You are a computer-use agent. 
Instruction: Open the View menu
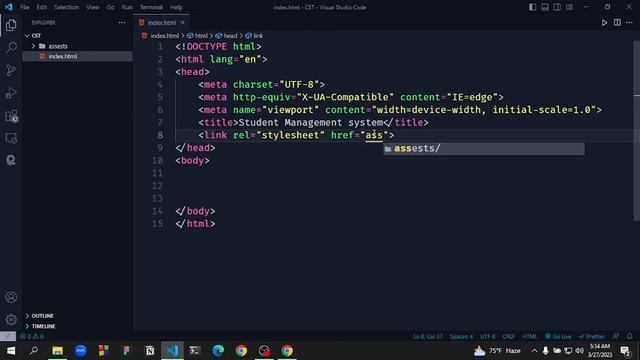coord(93,7)
